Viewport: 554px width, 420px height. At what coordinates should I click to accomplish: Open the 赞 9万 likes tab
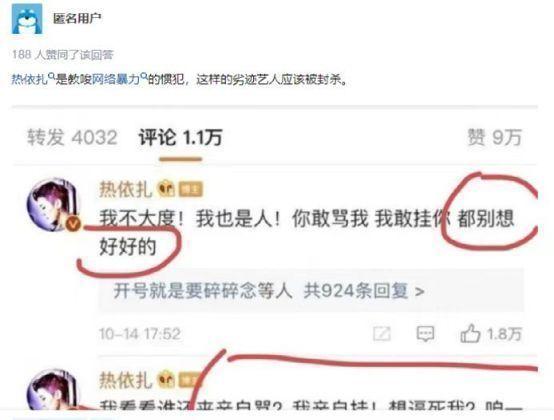pos(494,137)
